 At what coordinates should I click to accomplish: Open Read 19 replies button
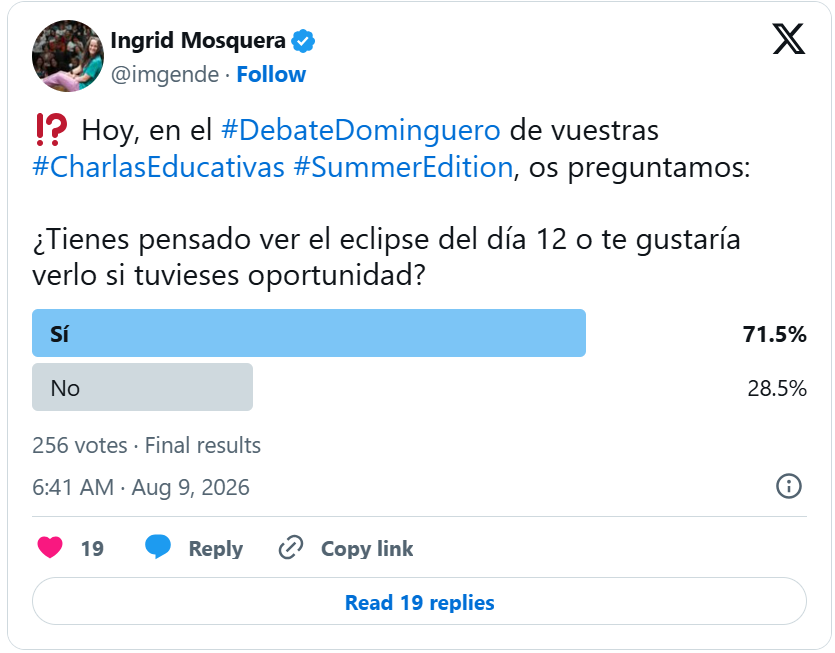pyautogui.click(x=419, y=602)
